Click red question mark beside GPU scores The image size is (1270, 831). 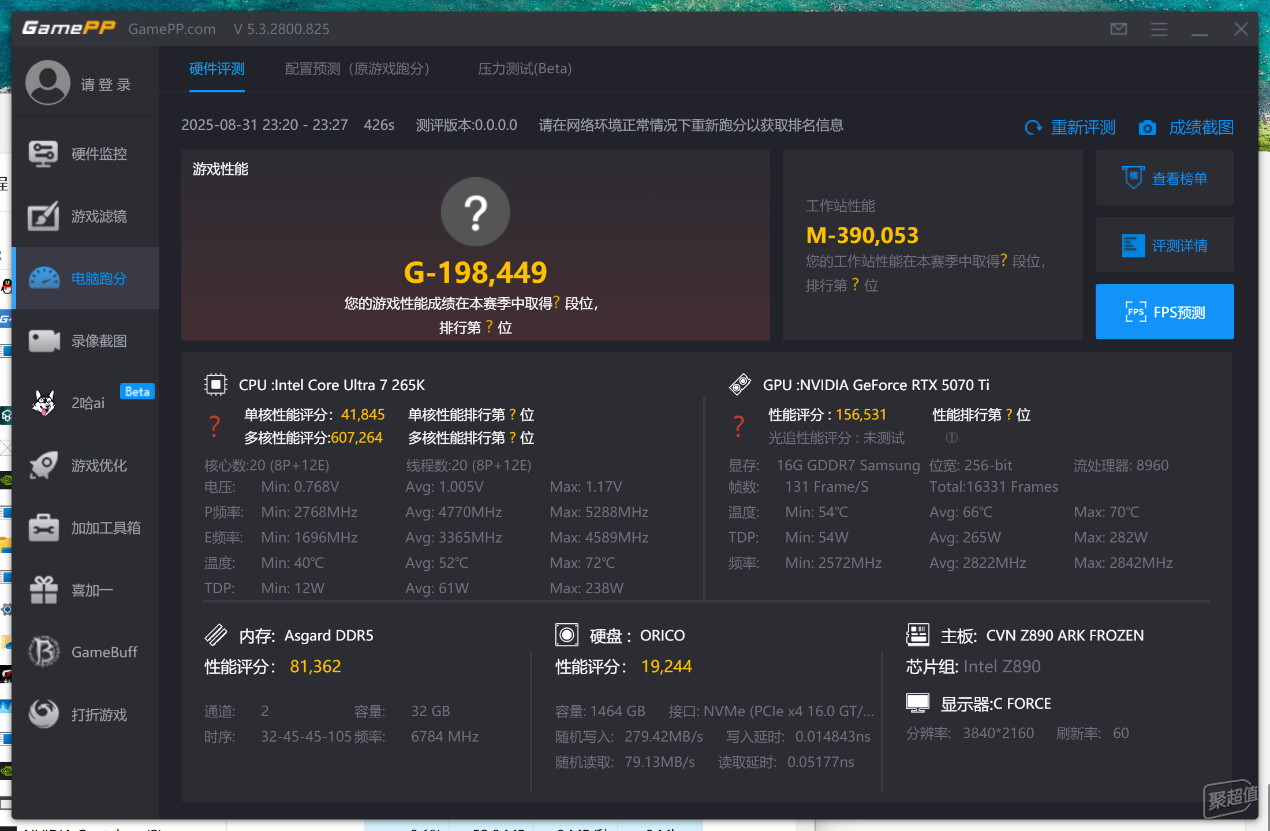[x=738, y=426]
